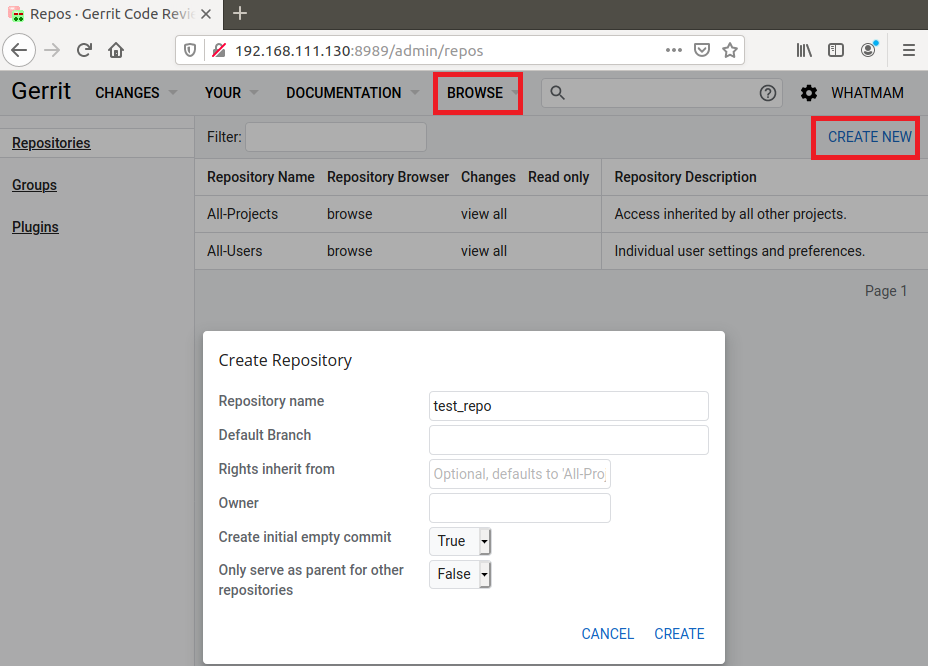Click browse link for All-Users
Screen dimensions: 928x666
pyautogui.click(x=350, y=251)
